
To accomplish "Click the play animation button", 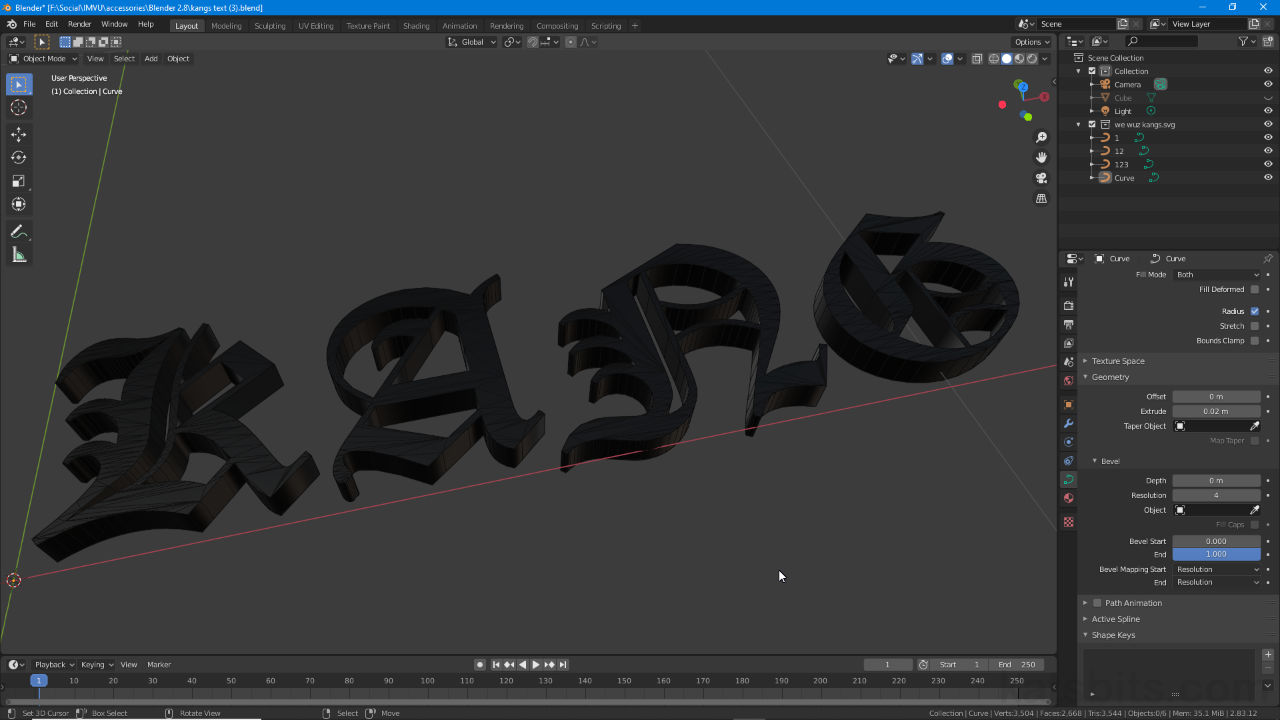I will (536, 665).
